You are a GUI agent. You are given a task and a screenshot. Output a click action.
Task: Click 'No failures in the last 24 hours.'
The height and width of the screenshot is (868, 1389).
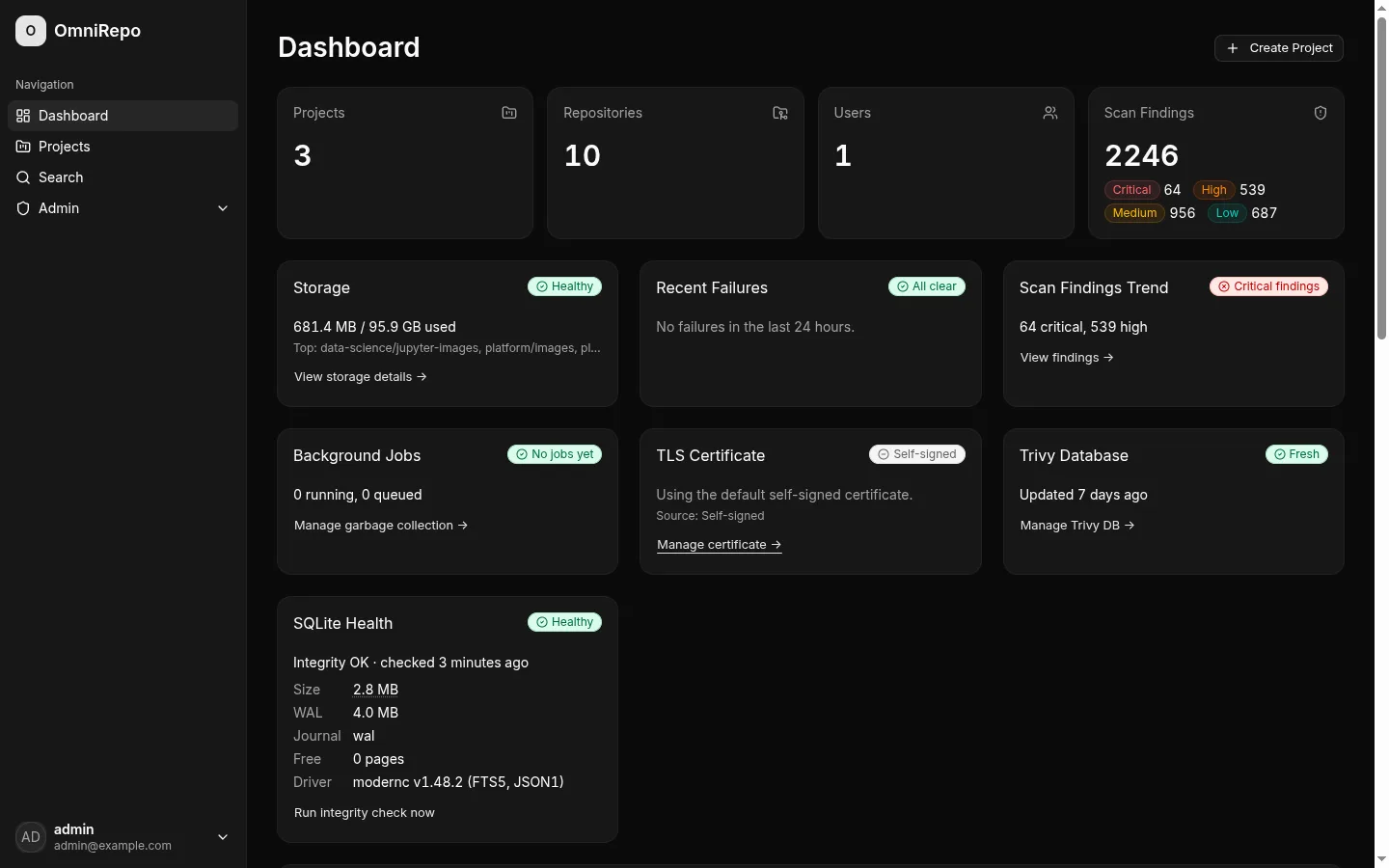pyautogui.click(x=755, y=327)
